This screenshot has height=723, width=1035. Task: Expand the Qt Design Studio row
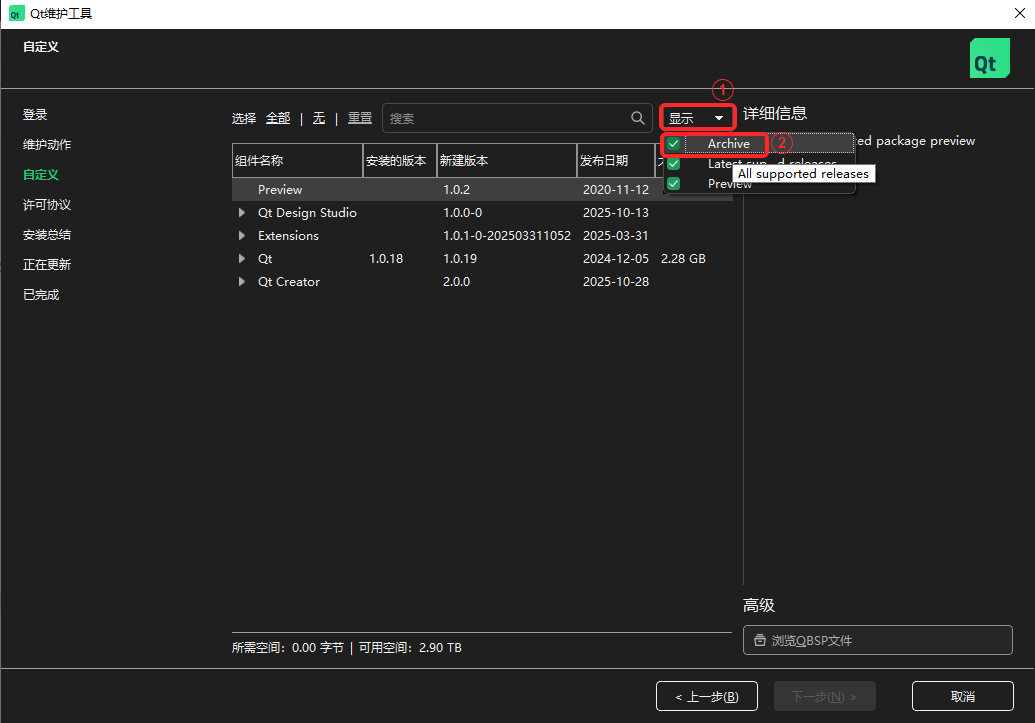click(x=242, y=213)
